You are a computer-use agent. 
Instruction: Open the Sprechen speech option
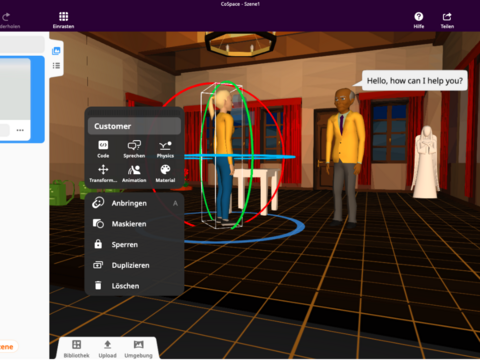pos(134,149)
